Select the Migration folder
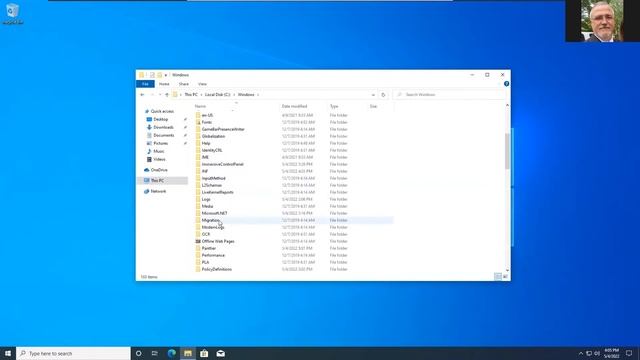 click(x=211, y=220)
